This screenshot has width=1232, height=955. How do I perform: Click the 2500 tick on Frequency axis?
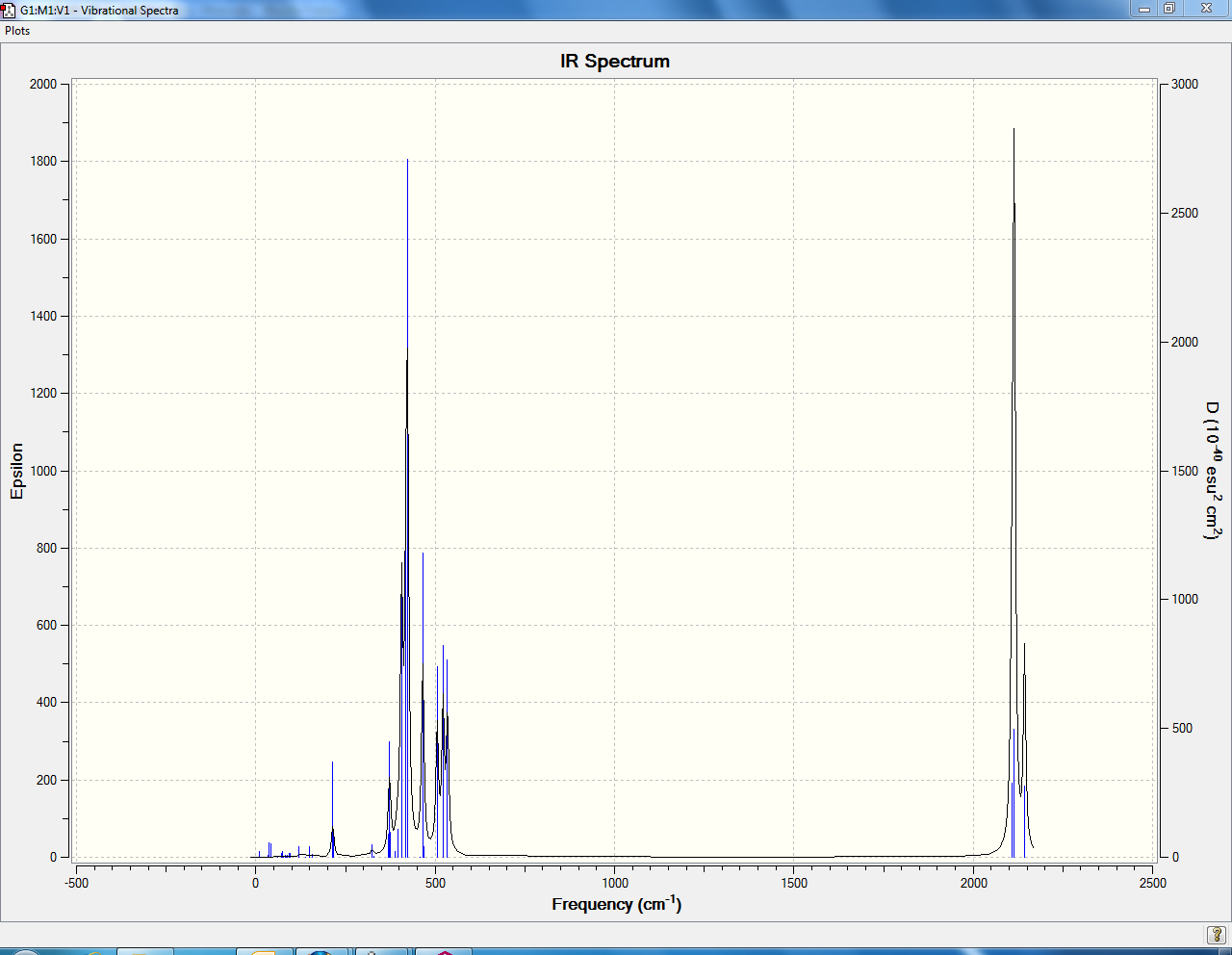[x=1152, y=883]
